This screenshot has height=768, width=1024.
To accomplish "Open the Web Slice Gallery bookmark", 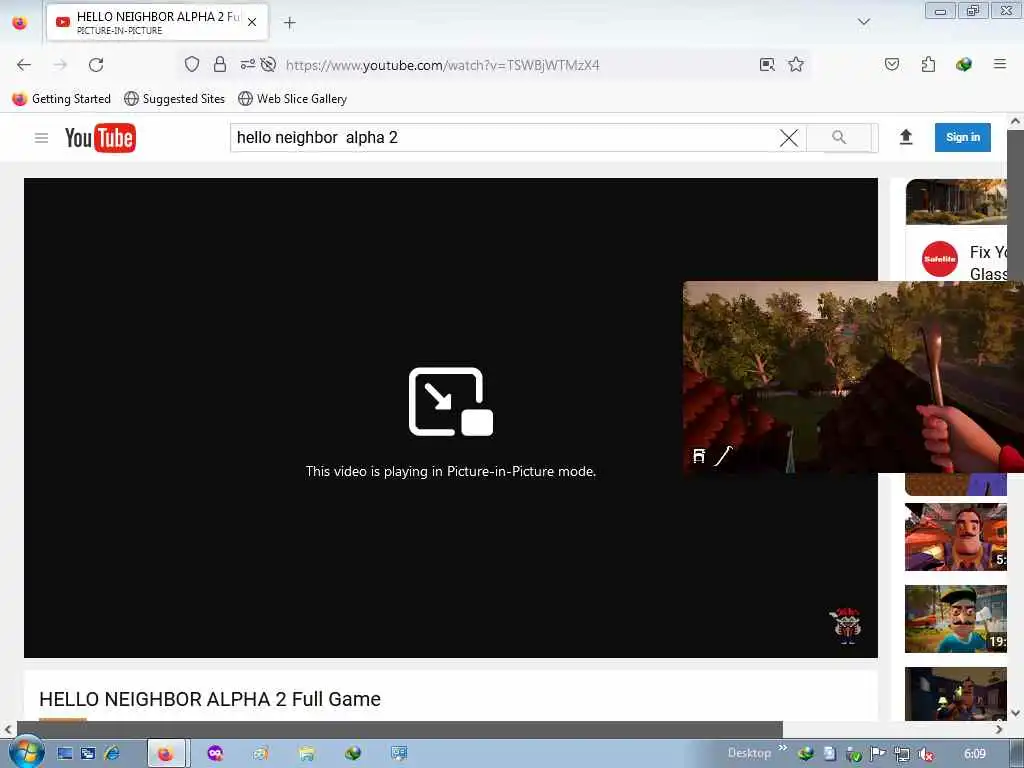I will pos(293,99).
